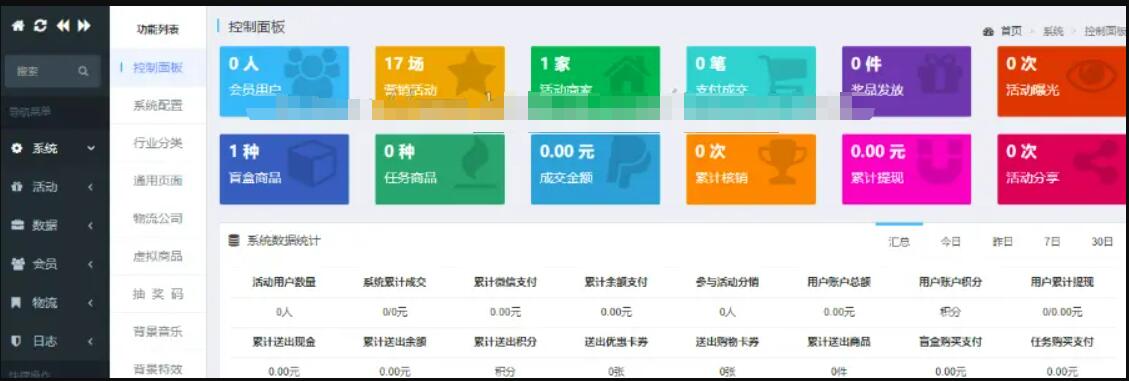Click the database icon beside 系统数据统计

(x=234, y=241)
